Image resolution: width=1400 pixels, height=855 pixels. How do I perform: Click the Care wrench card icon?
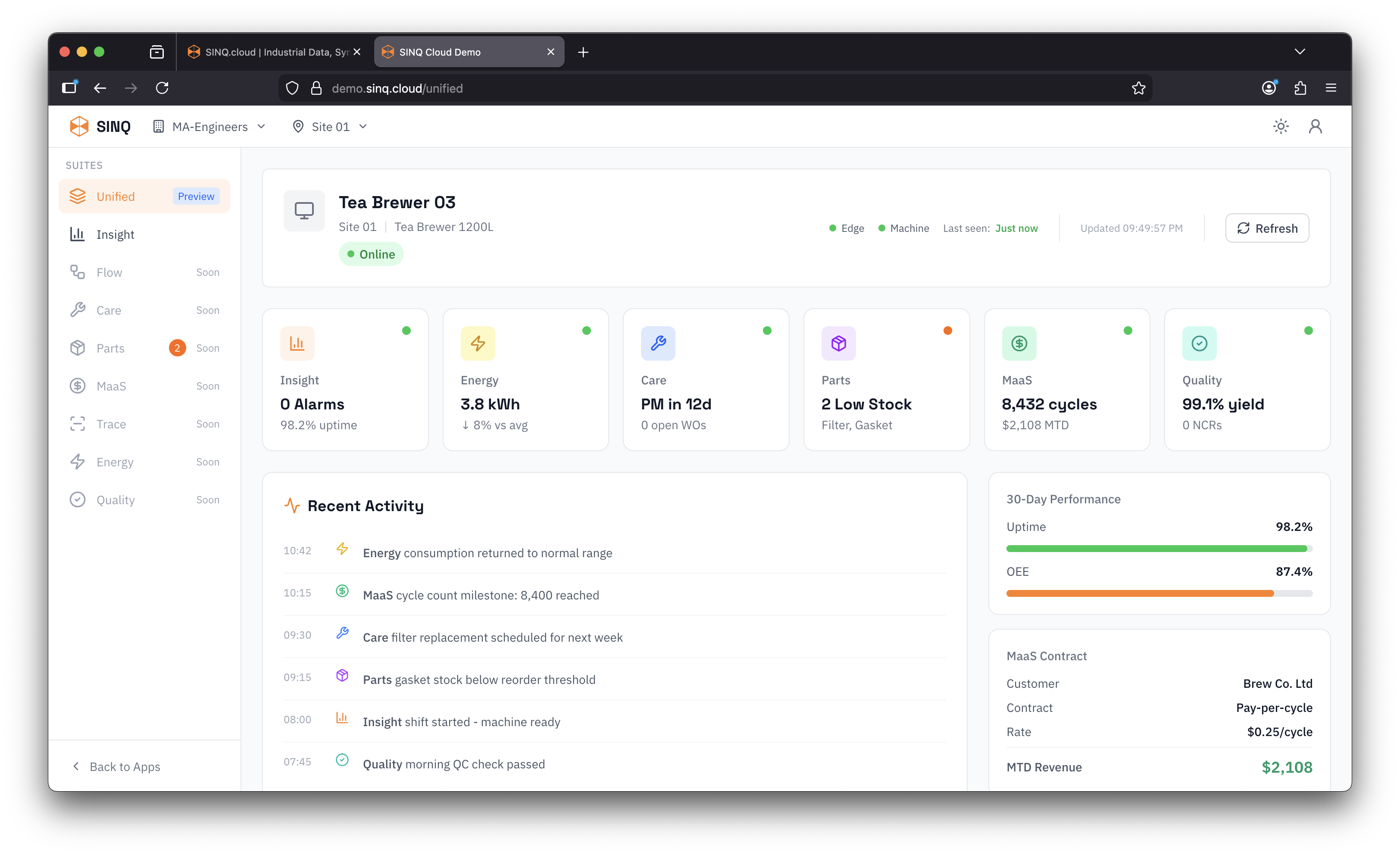[x=658, y=343]
